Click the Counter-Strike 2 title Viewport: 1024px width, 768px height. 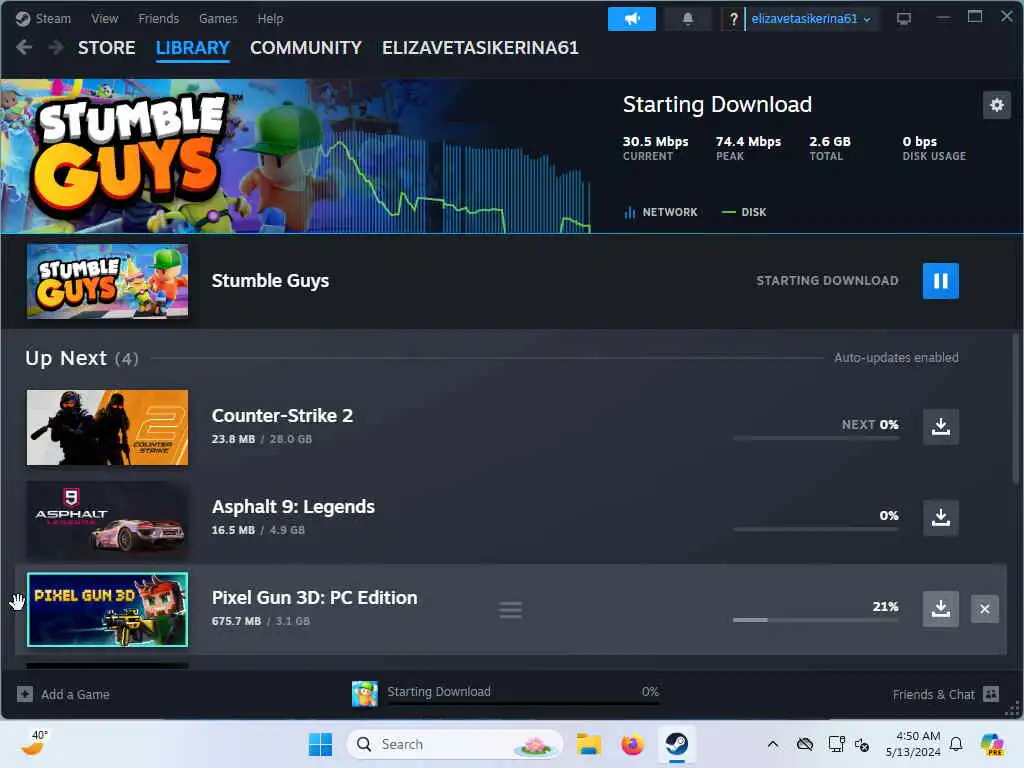[282, 415]
